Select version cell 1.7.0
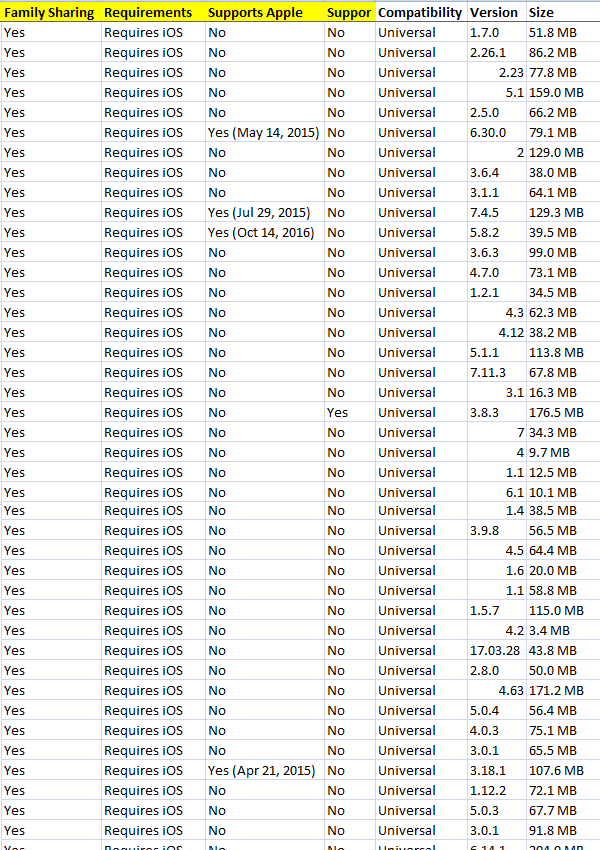This screenshot has width=600, height=850. pyautogui.click(x=496, y=33)
